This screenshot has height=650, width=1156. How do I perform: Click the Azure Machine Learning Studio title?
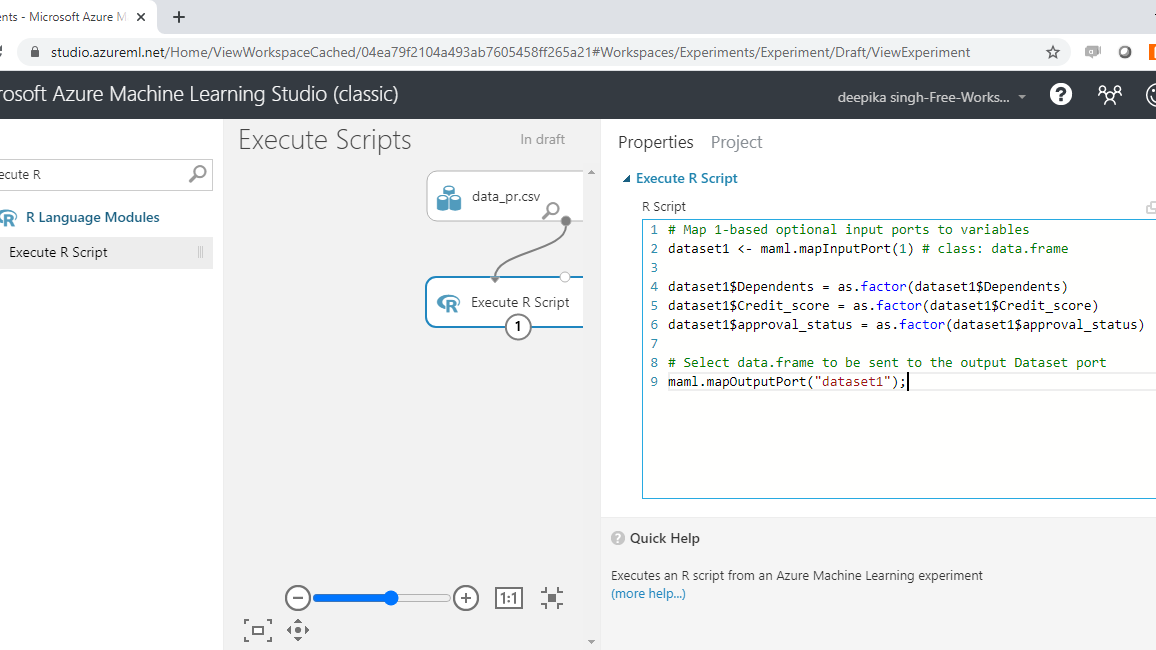[199, 94]
